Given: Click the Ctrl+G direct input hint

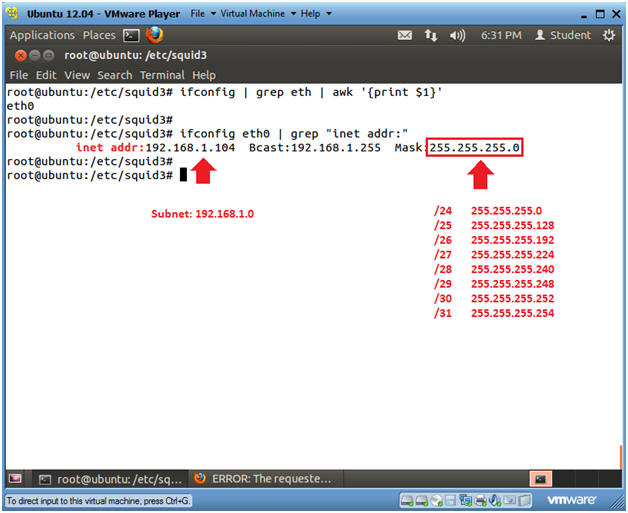Looking at the screenshot, I should click(x=98, y=501).
